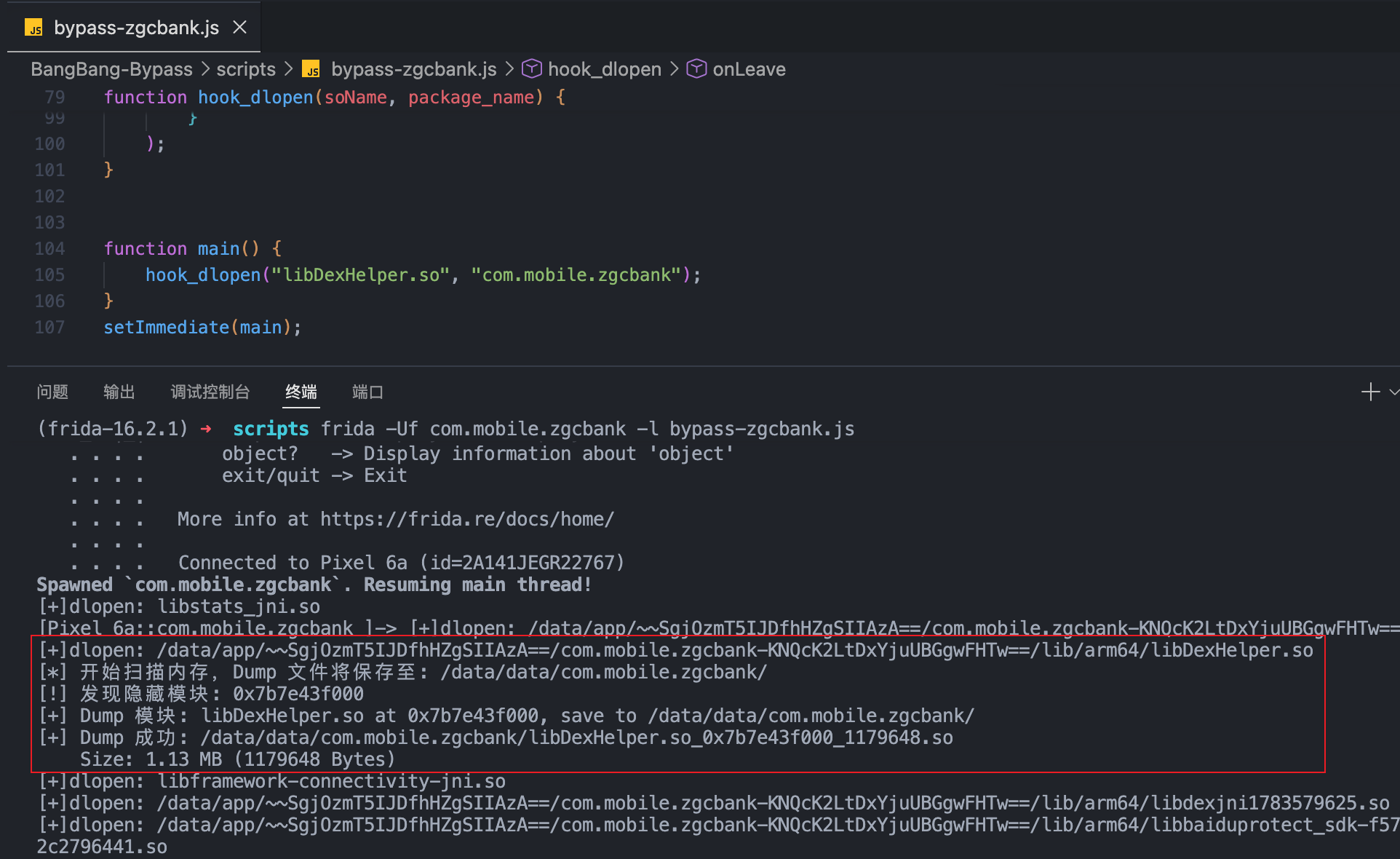The image size is (1400, 859).
Task: Expand breadcrumb chevron after hook_dlopen
Action: pos(675,69)
